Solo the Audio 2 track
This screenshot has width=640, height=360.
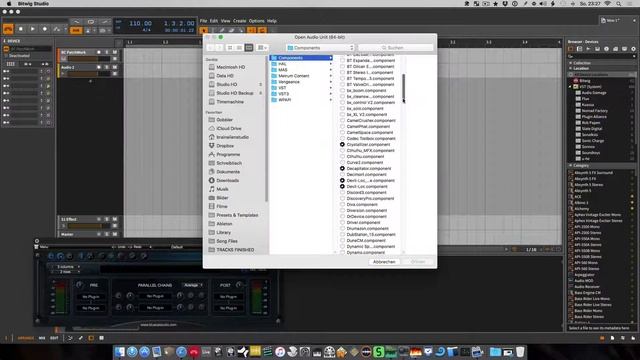pos(107,67)
